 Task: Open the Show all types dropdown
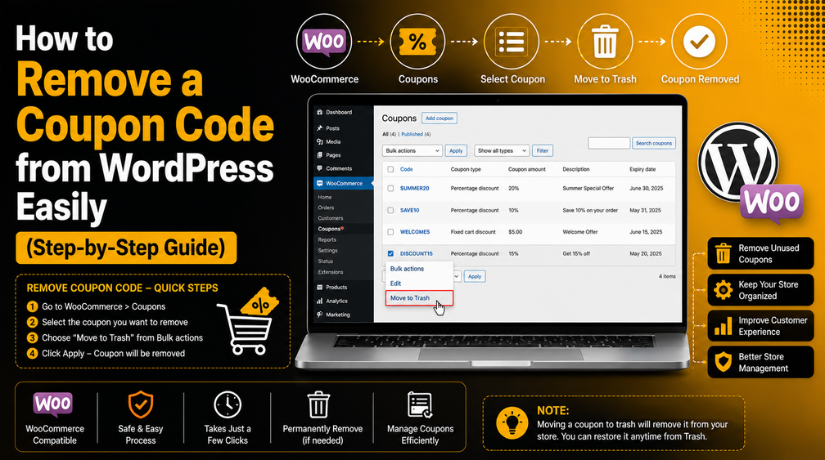point(501,151)
